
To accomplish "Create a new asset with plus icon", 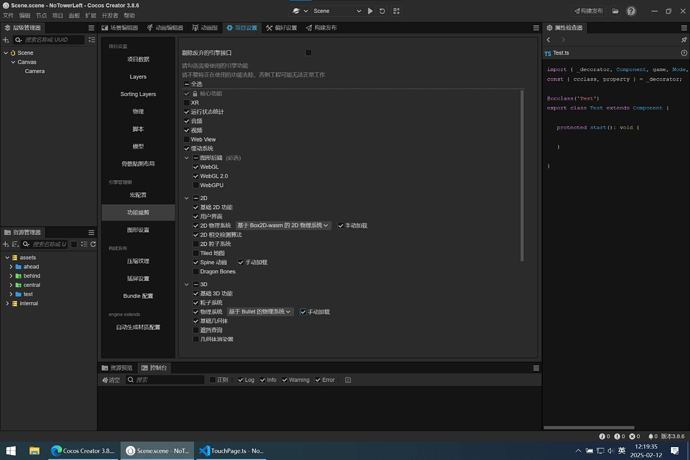I will coord(6,244).
